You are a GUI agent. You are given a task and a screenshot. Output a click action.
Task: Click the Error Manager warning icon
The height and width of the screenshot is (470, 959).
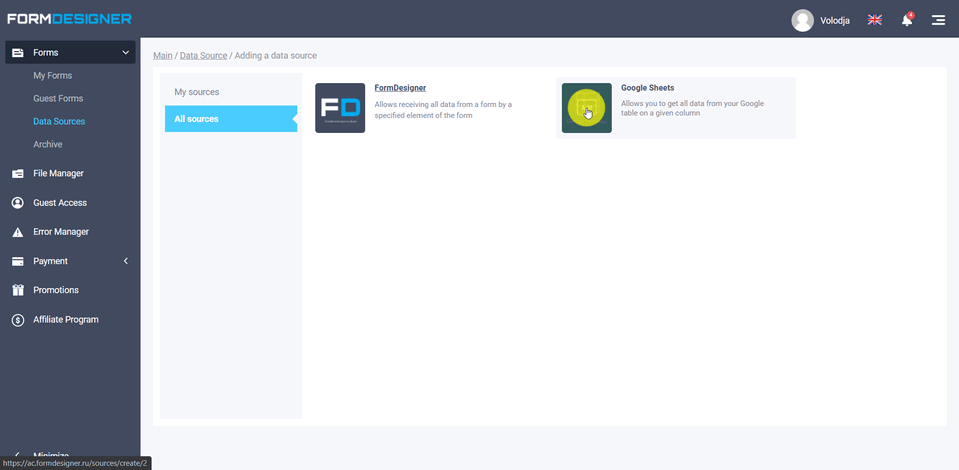(17, 232)
